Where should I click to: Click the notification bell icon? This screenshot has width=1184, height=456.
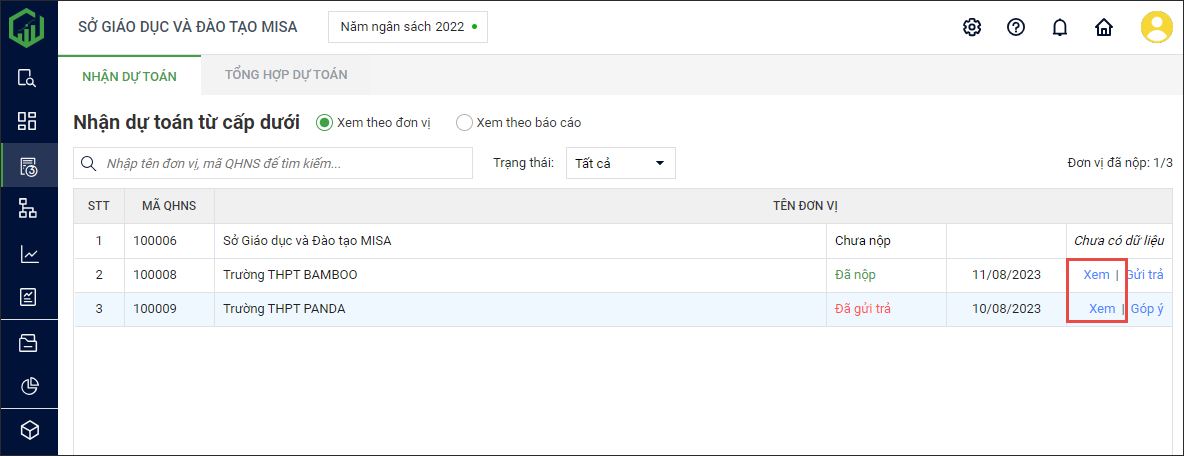pyautogui.click(x=1060, y=27)
